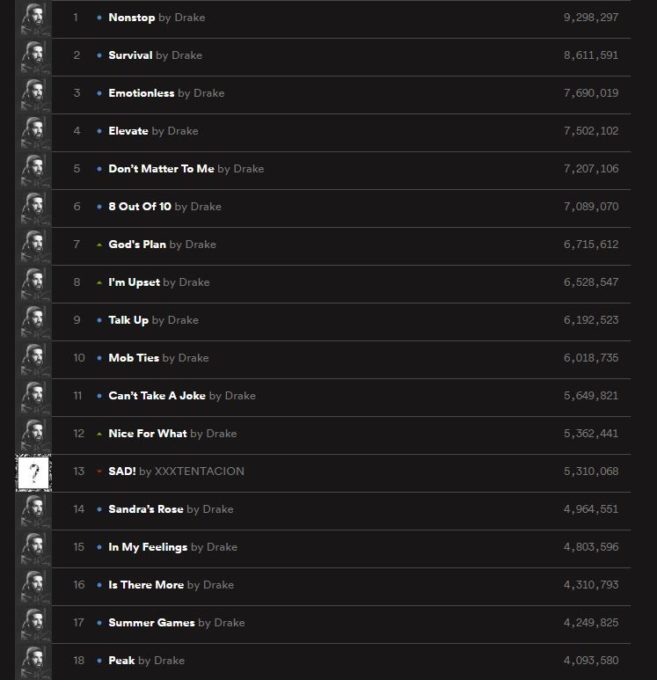Click the green up-arrow beside Nice For What
The image size is (657, 680).
pos(99,434)
